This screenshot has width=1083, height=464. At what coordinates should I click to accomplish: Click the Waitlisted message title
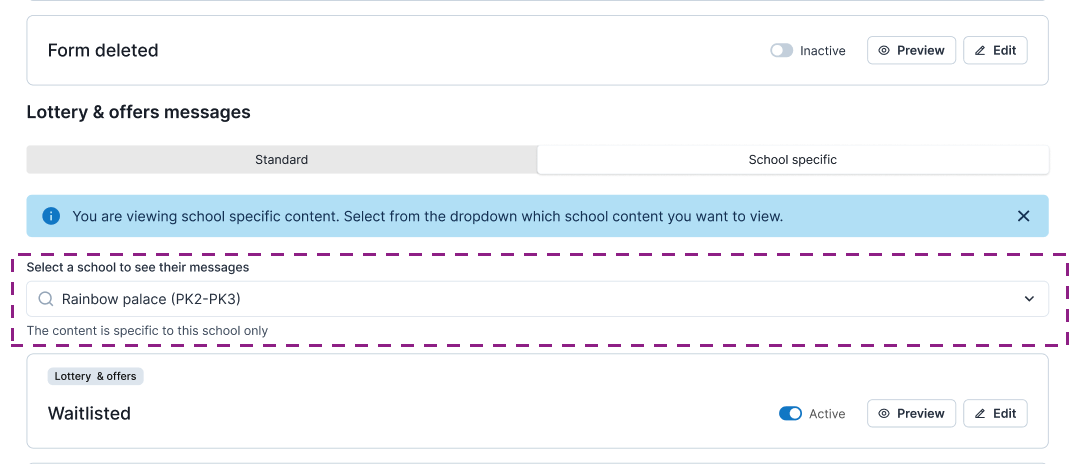point(89,414)
